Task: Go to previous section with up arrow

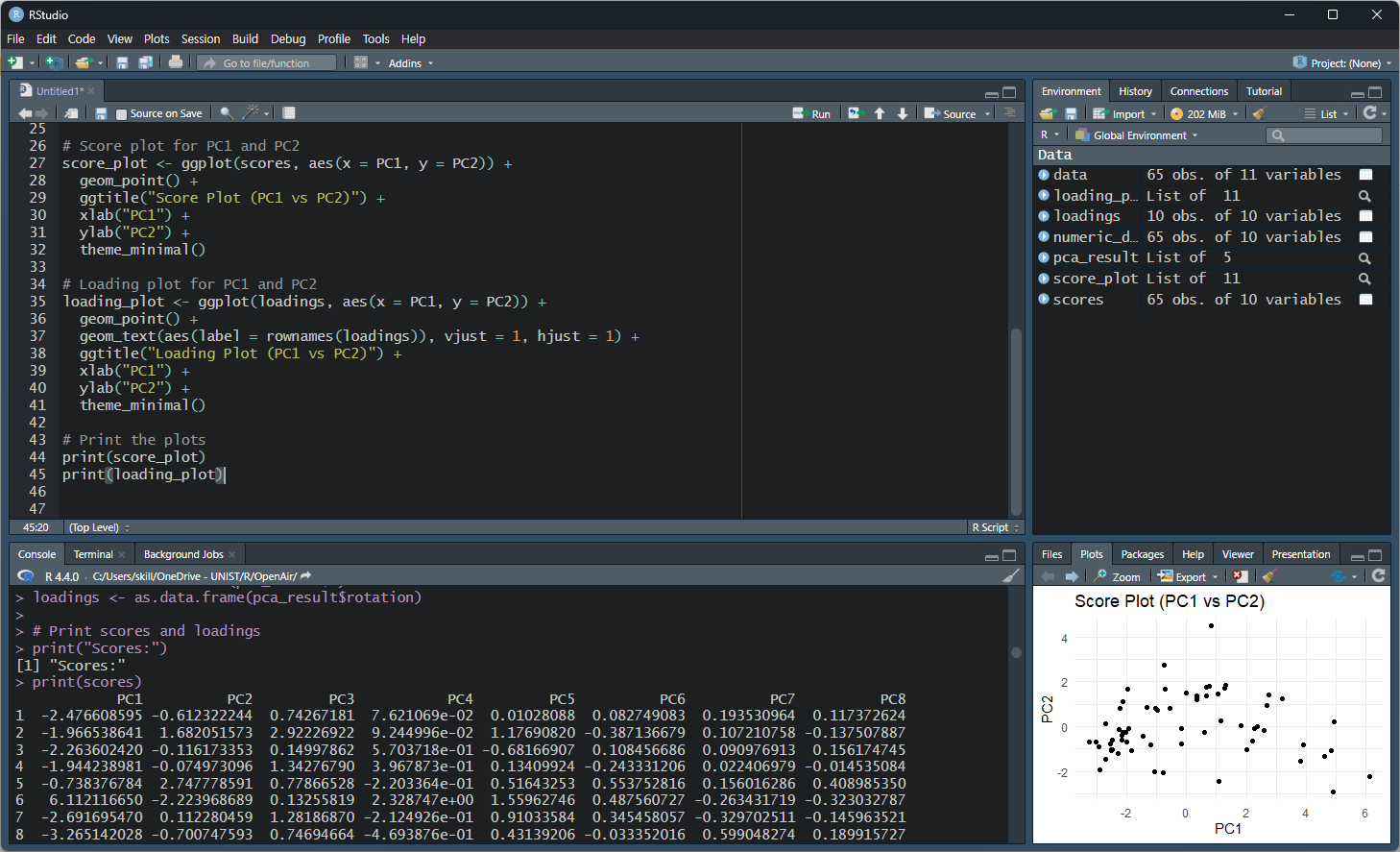Action: coord(880,113)
